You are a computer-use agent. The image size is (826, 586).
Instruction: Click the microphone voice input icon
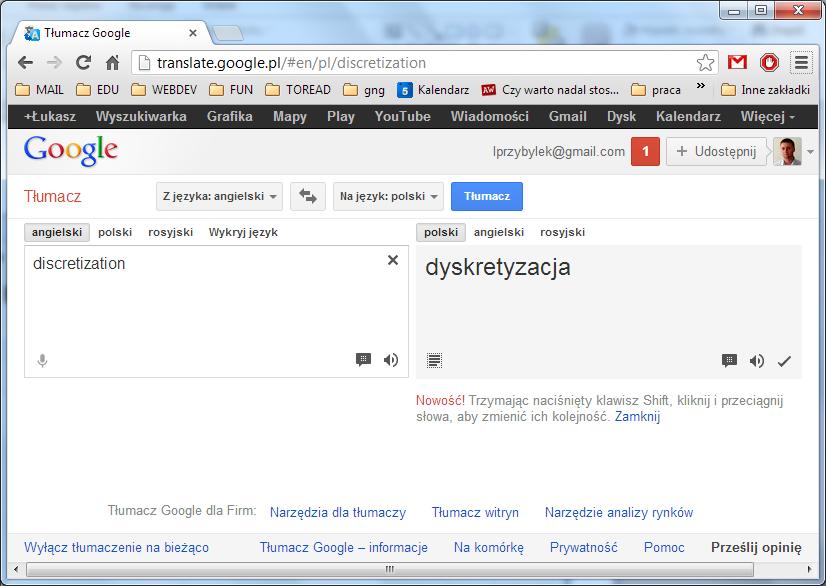click(x=43, y=360)
